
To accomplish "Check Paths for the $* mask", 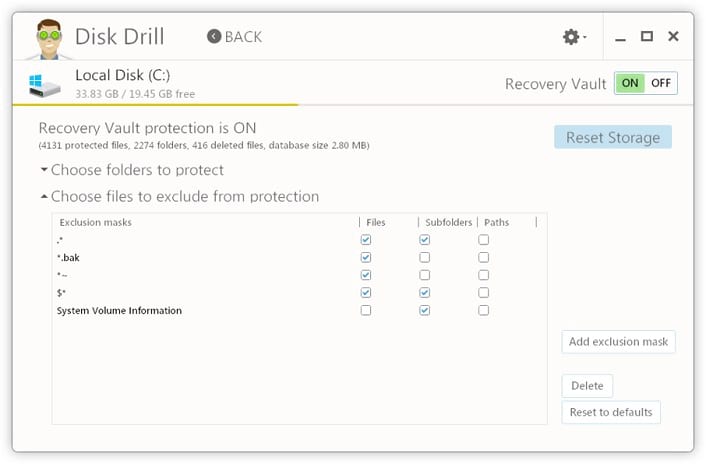I will (483, 293).
